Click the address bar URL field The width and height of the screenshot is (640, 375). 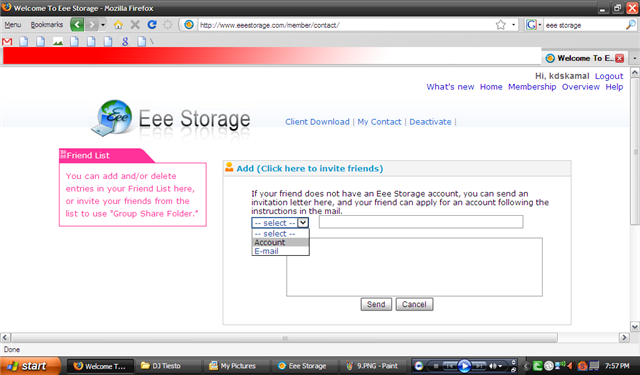click(x=345, y=25)
